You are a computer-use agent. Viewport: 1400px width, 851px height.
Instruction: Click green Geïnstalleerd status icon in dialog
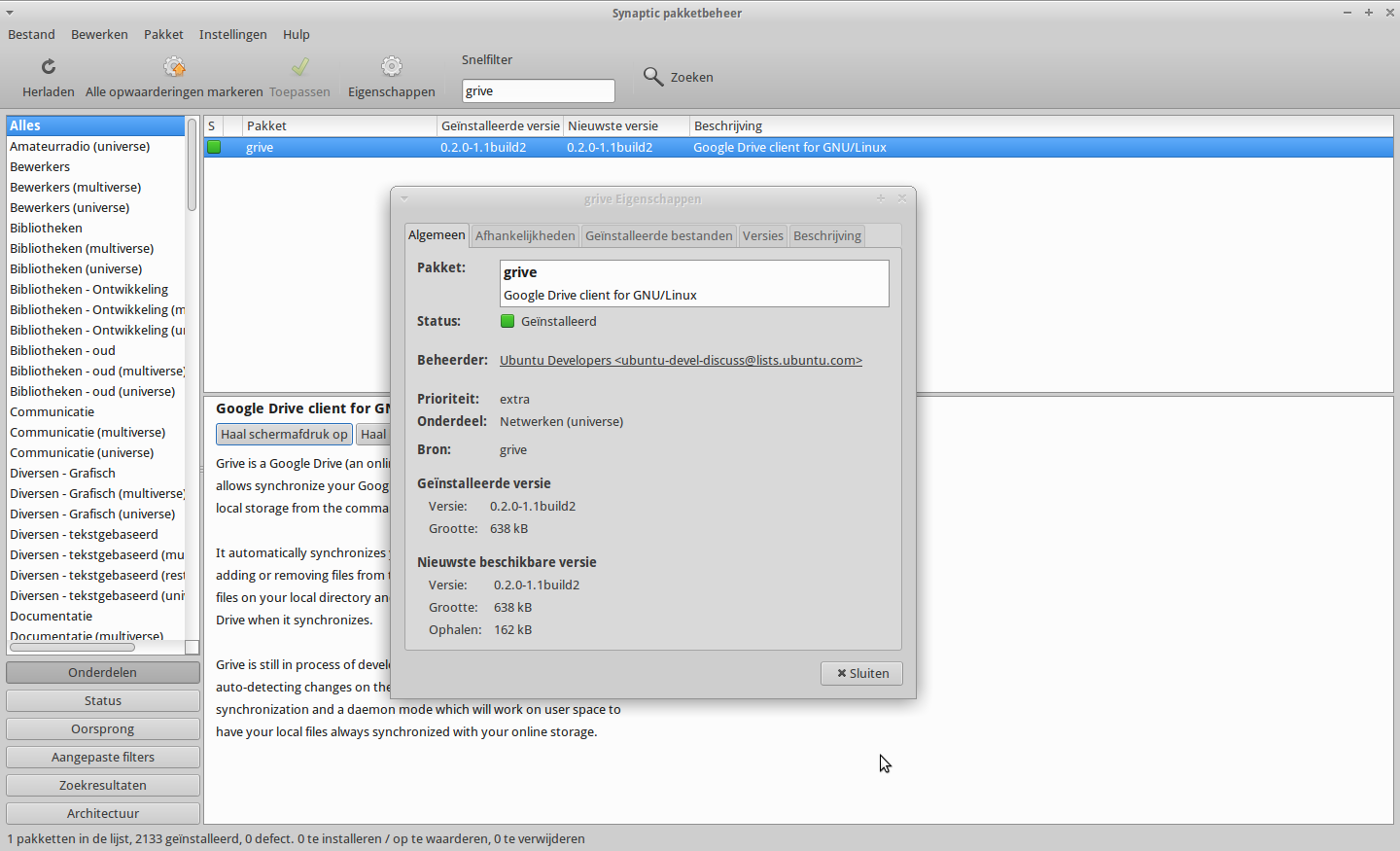coord(507,321)
